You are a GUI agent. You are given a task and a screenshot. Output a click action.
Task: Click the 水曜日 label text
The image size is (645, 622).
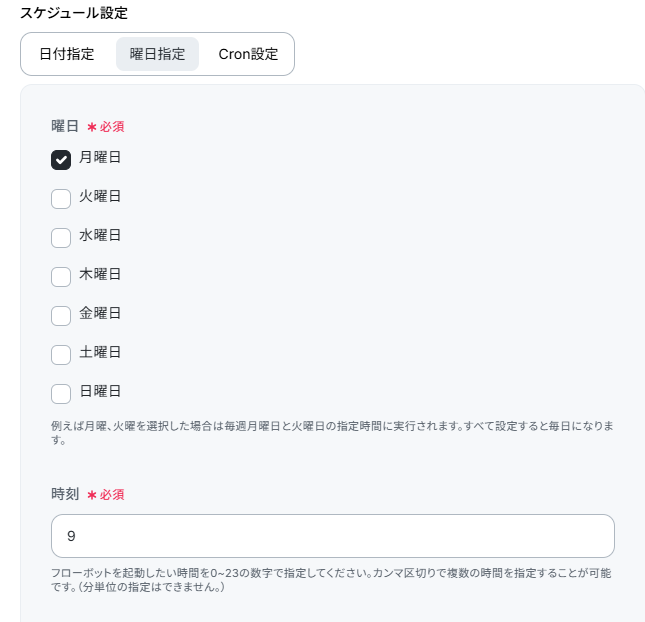[100, 235]
